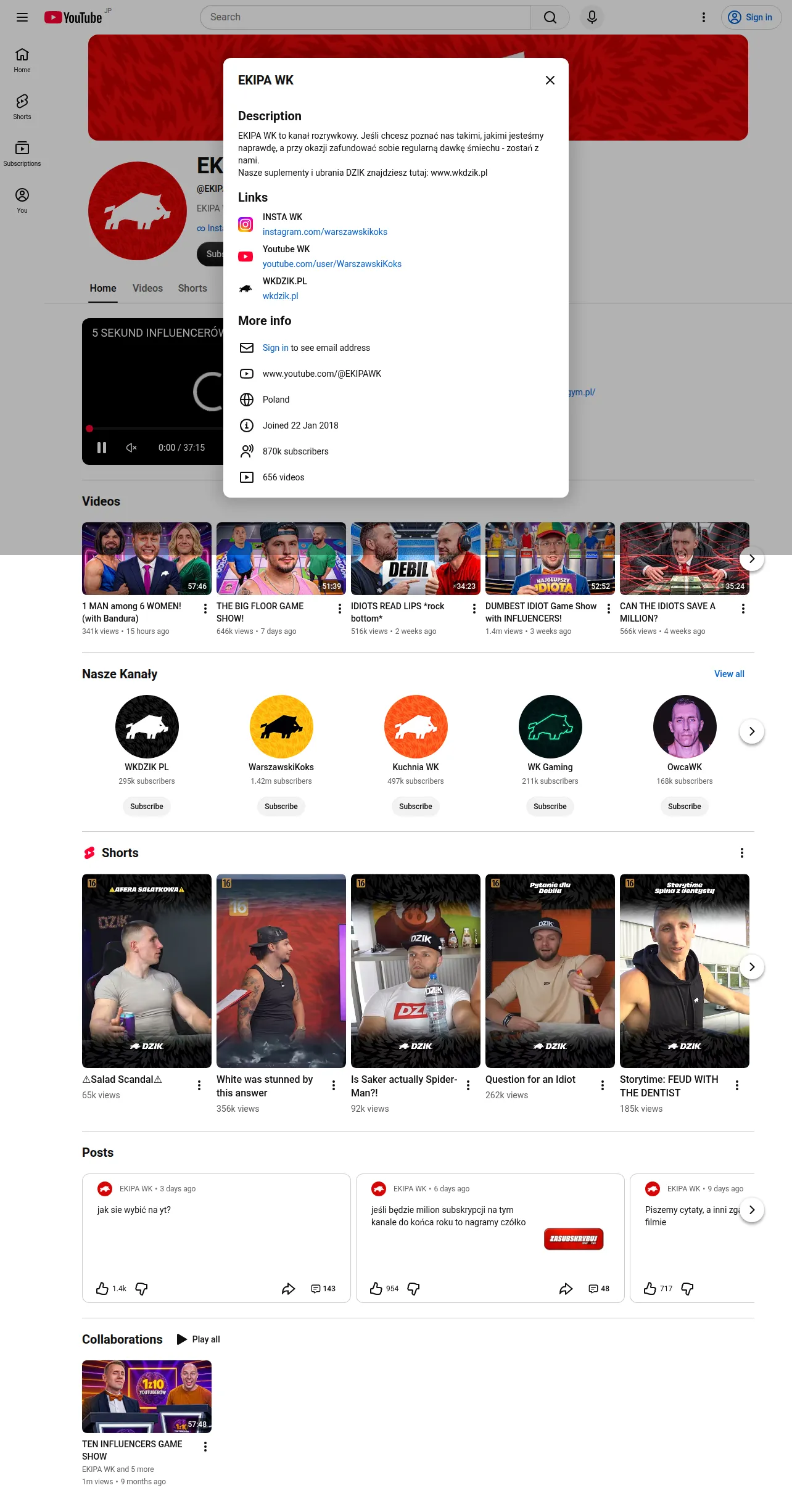
Task: Switch to the Home channel tab
Action: coord(103,288)
